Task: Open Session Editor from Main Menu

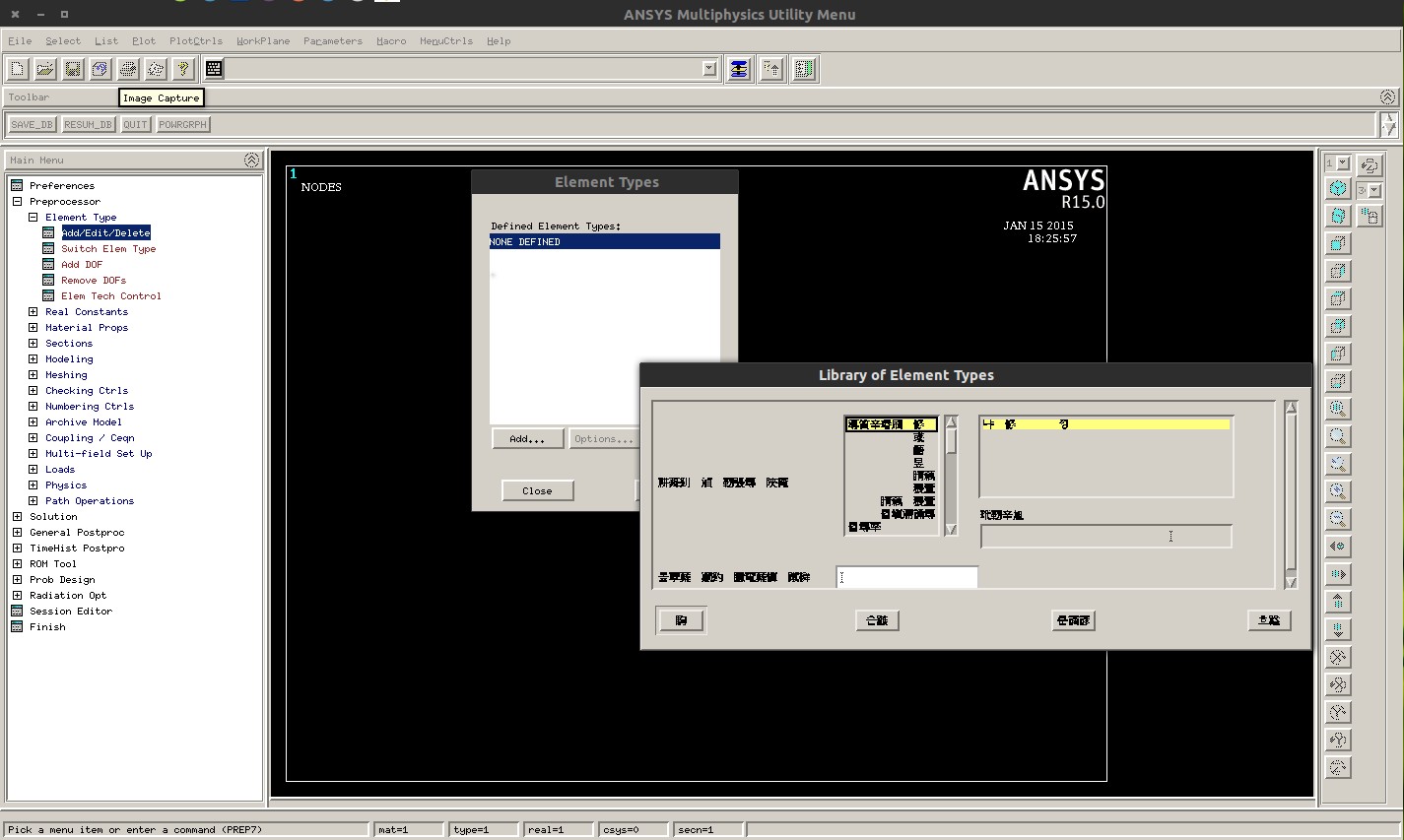Action: coord(71,611)
